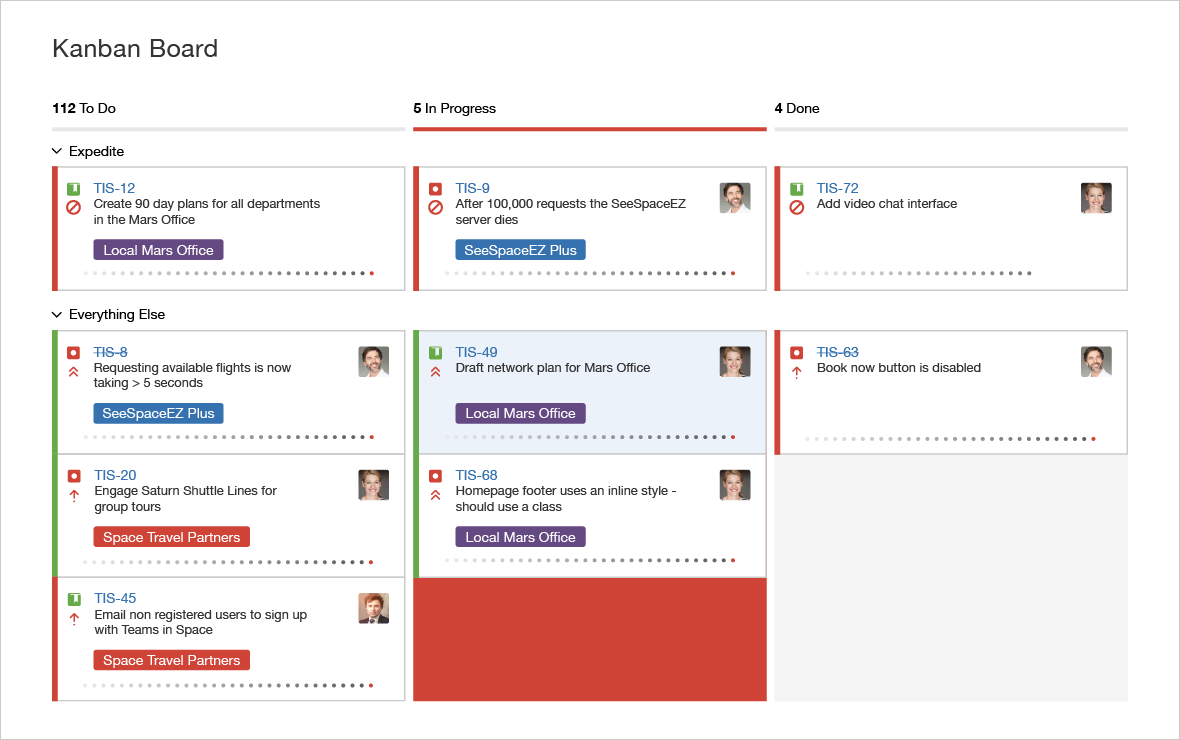Click the critical priority icon on TIS-68
The image size is (1180, 740).
pyautogui.click(x=435, y=495)
